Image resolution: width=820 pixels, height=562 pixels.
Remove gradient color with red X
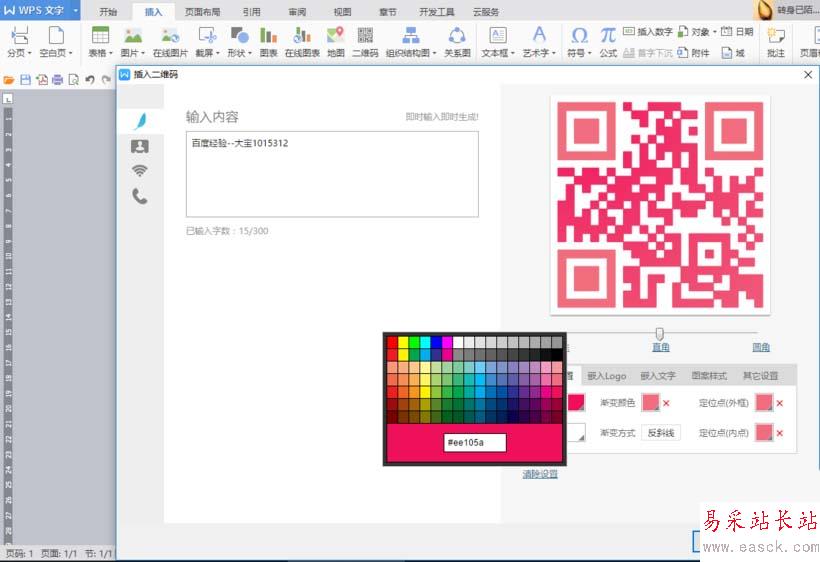[666, 403]
